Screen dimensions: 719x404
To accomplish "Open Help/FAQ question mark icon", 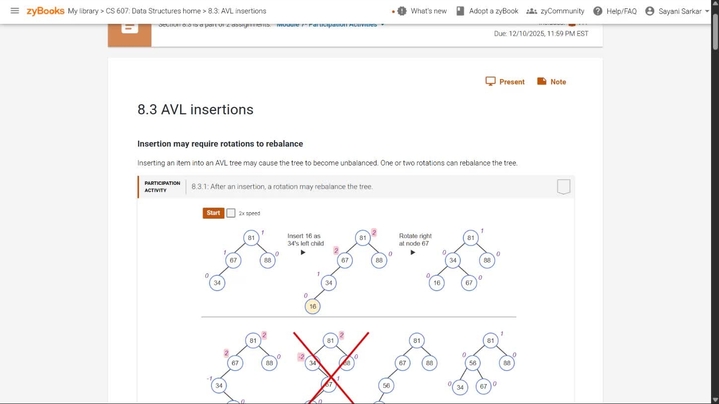I will click(597, 11).
